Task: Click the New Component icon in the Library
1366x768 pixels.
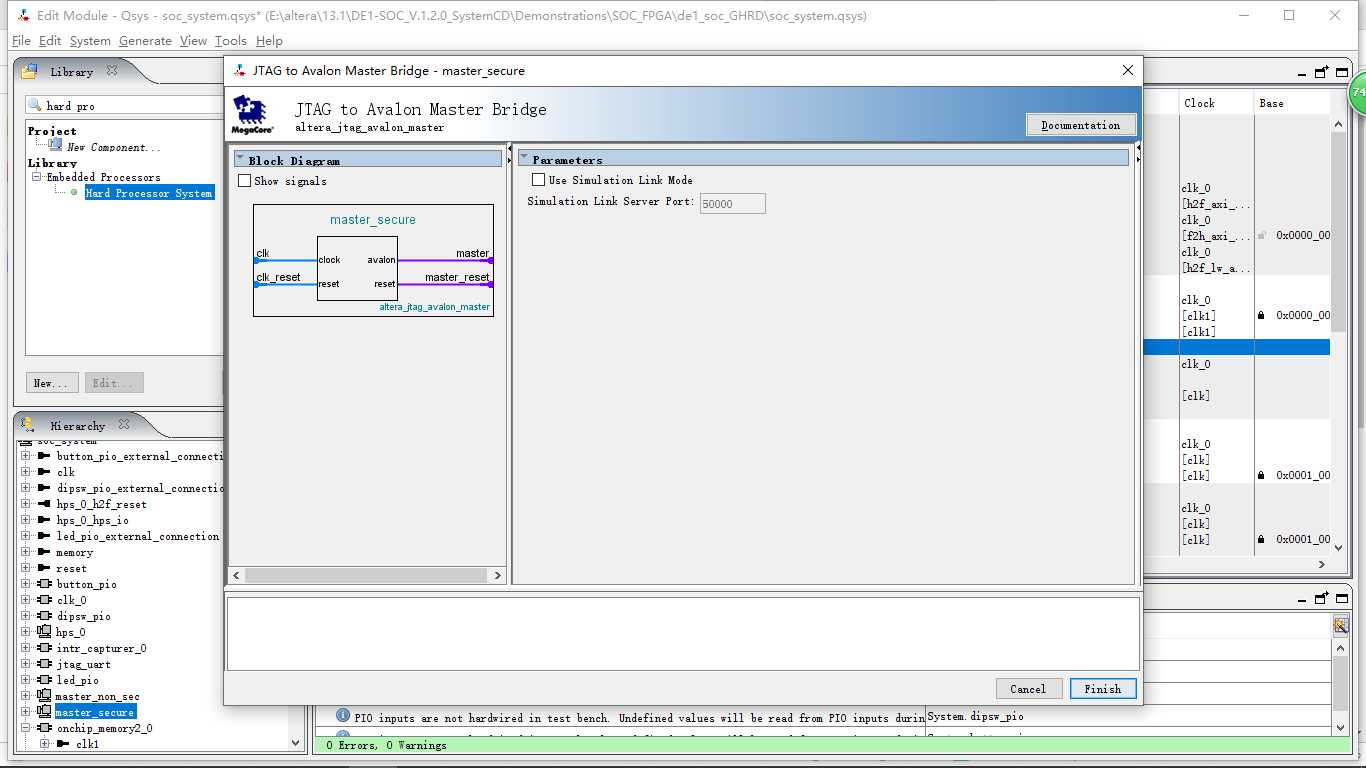Action: click(56, 146)
